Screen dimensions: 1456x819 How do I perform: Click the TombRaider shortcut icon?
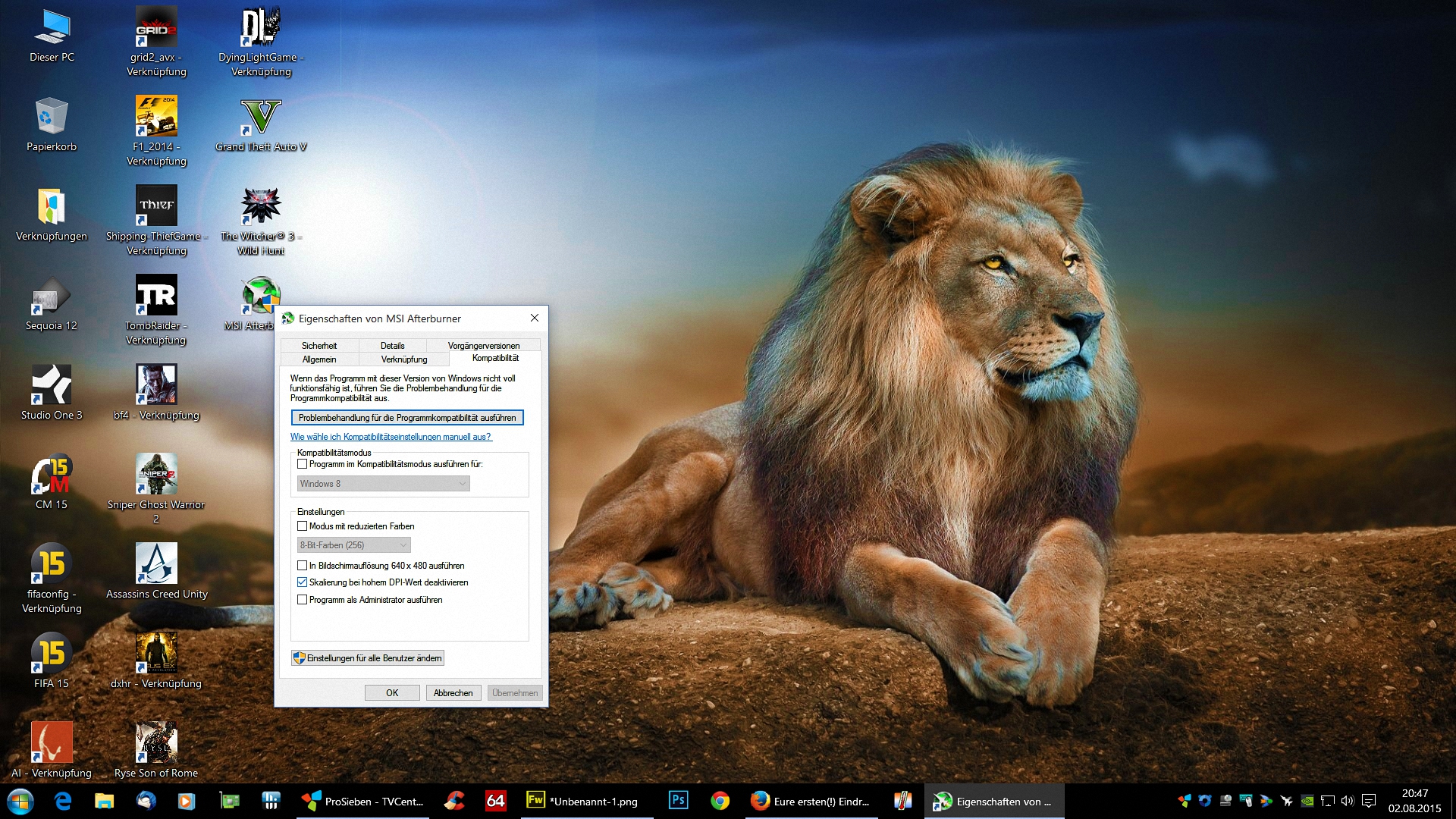[x=156, y=296]
